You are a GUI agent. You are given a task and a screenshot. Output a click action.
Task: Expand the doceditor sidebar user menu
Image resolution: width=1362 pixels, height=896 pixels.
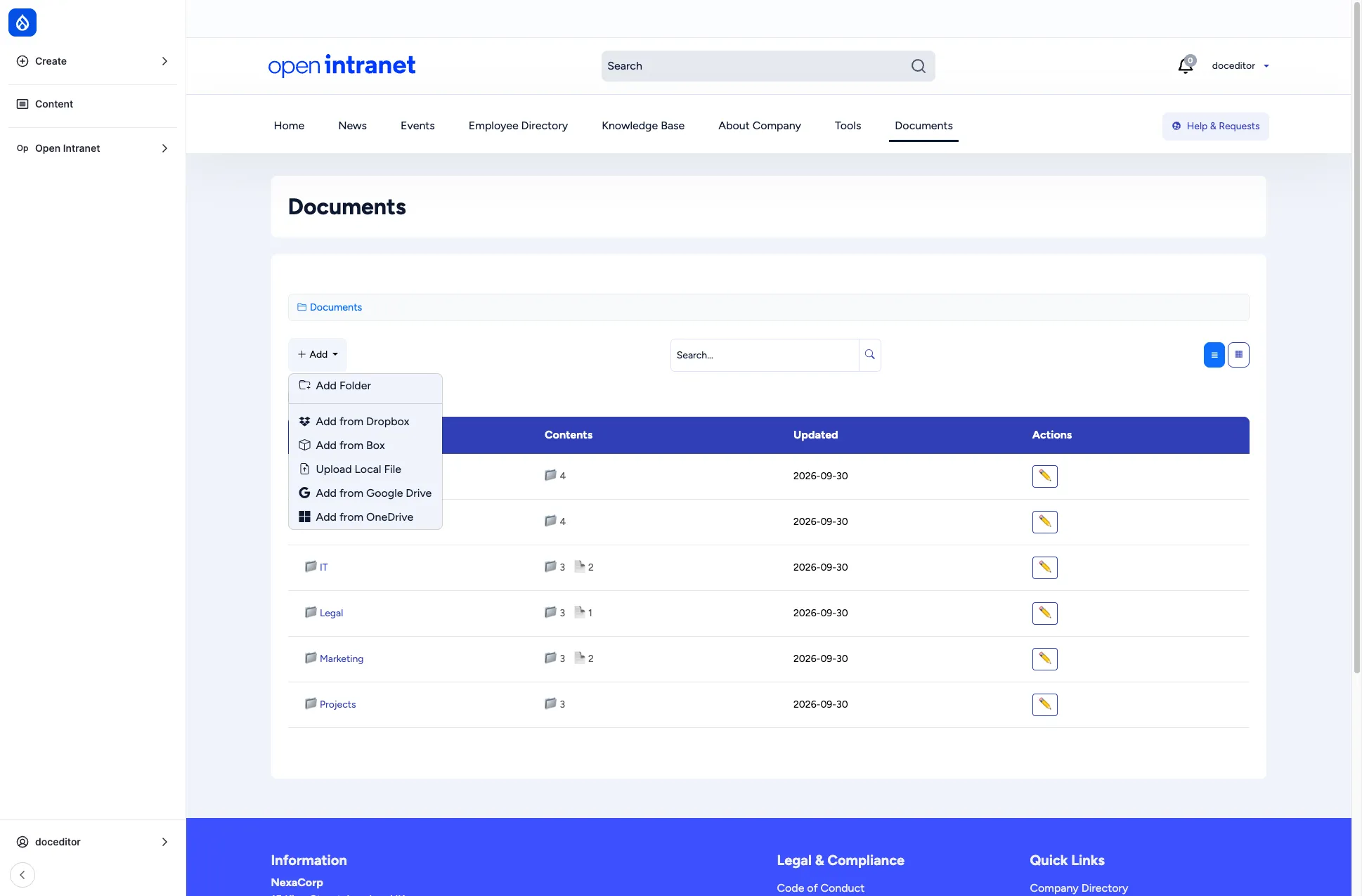[92, 842]
